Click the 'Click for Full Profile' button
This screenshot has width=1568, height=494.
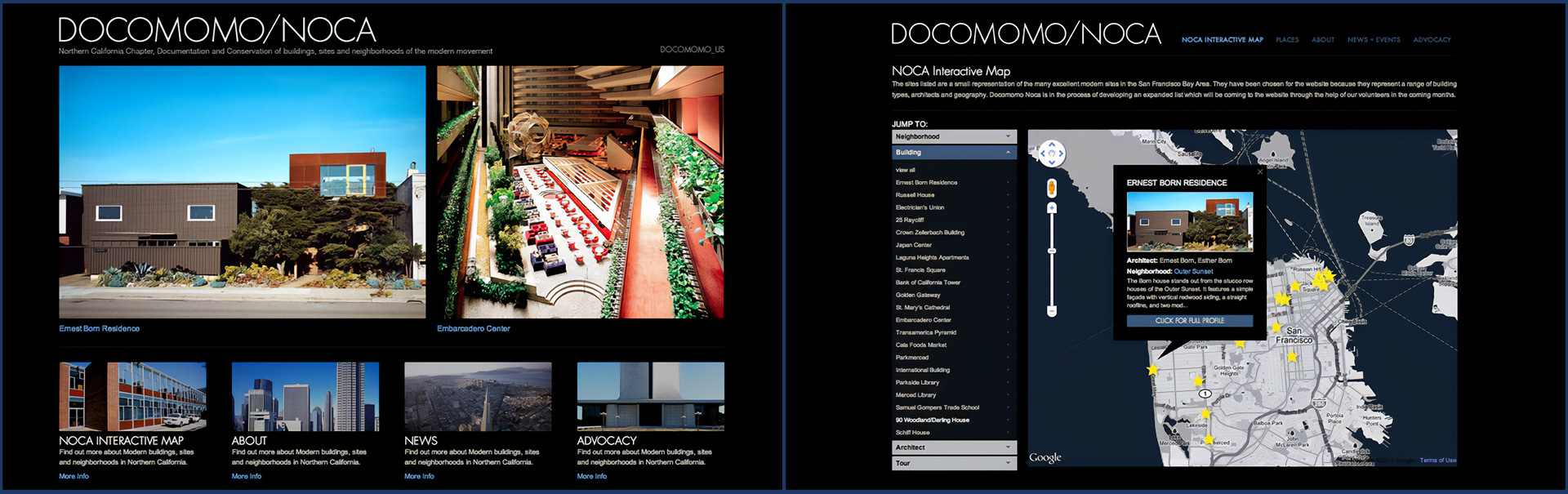pos(1189,321)
